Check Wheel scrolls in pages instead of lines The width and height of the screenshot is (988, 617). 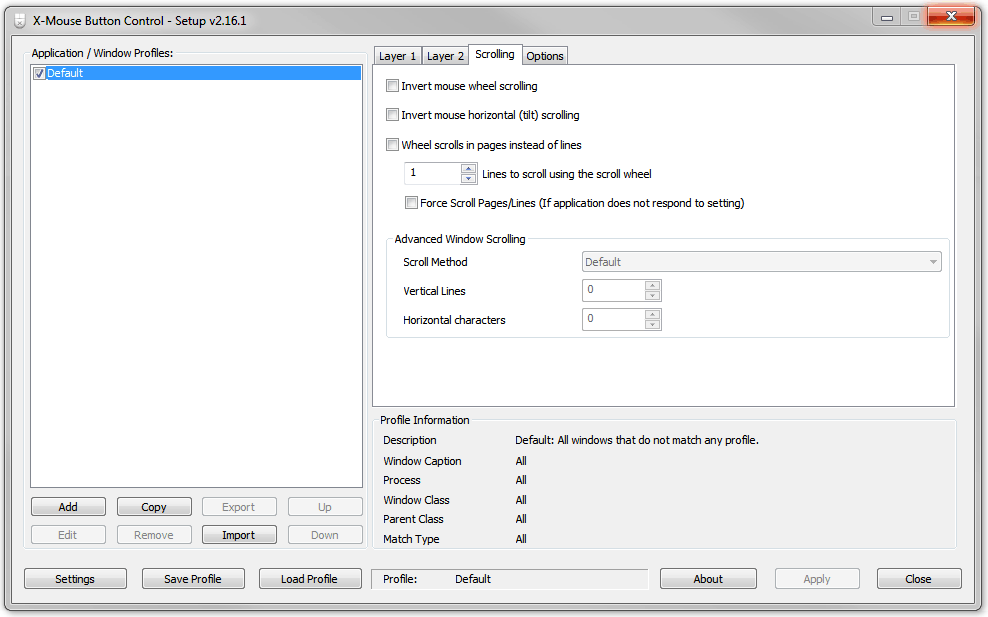pyautogui.click(x=393, y=145)
